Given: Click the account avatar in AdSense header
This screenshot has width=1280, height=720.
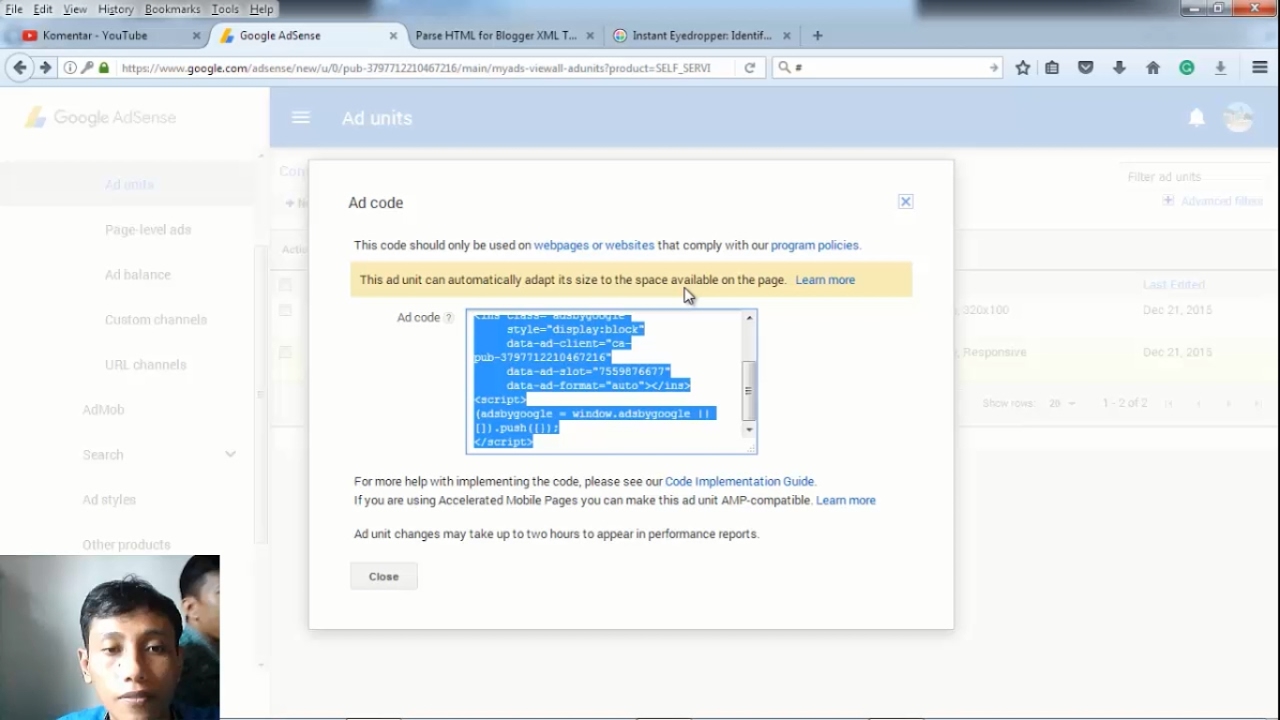Looking at the screenshot, I should [1239, 118].
